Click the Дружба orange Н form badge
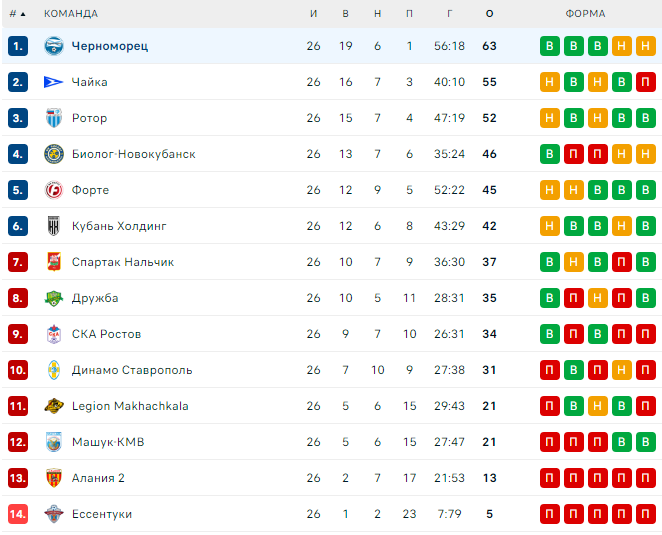This screenshot has width=662, height=535. click(x=597, y=298)
